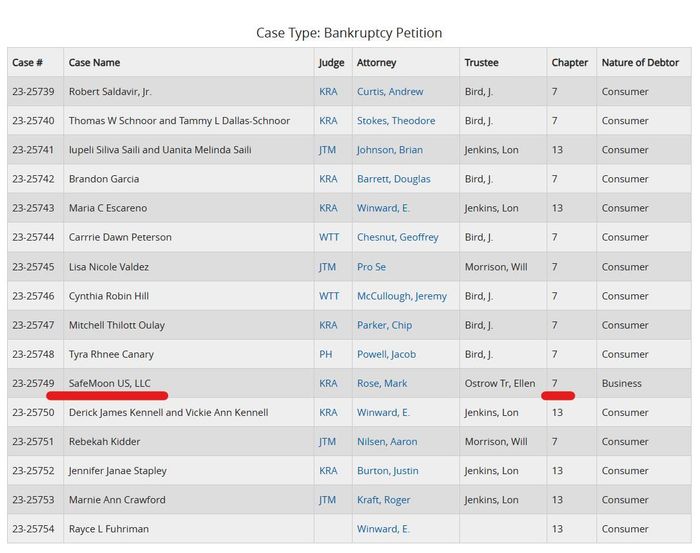Click judge KRA in Maria C Escareno row
Screen dimensions: 700x553
(328, 208)
